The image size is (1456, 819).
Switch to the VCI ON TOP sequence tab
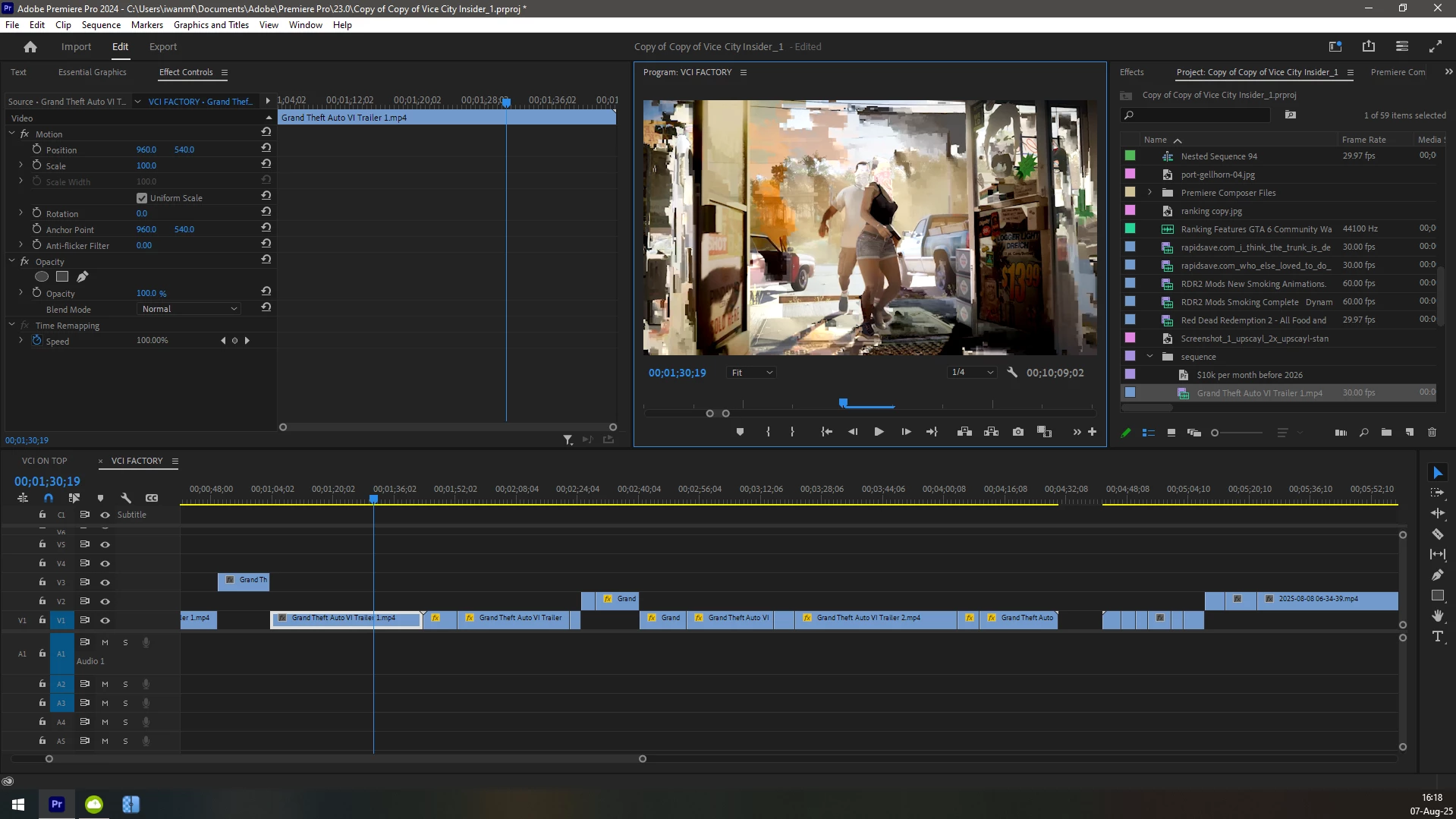[x=44, y=461]
